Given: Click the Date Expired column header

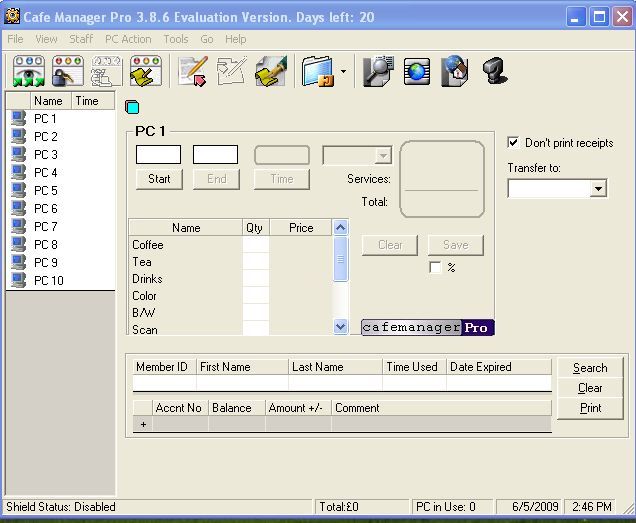Looking at the screenshot, I should (x=499, y=367).
